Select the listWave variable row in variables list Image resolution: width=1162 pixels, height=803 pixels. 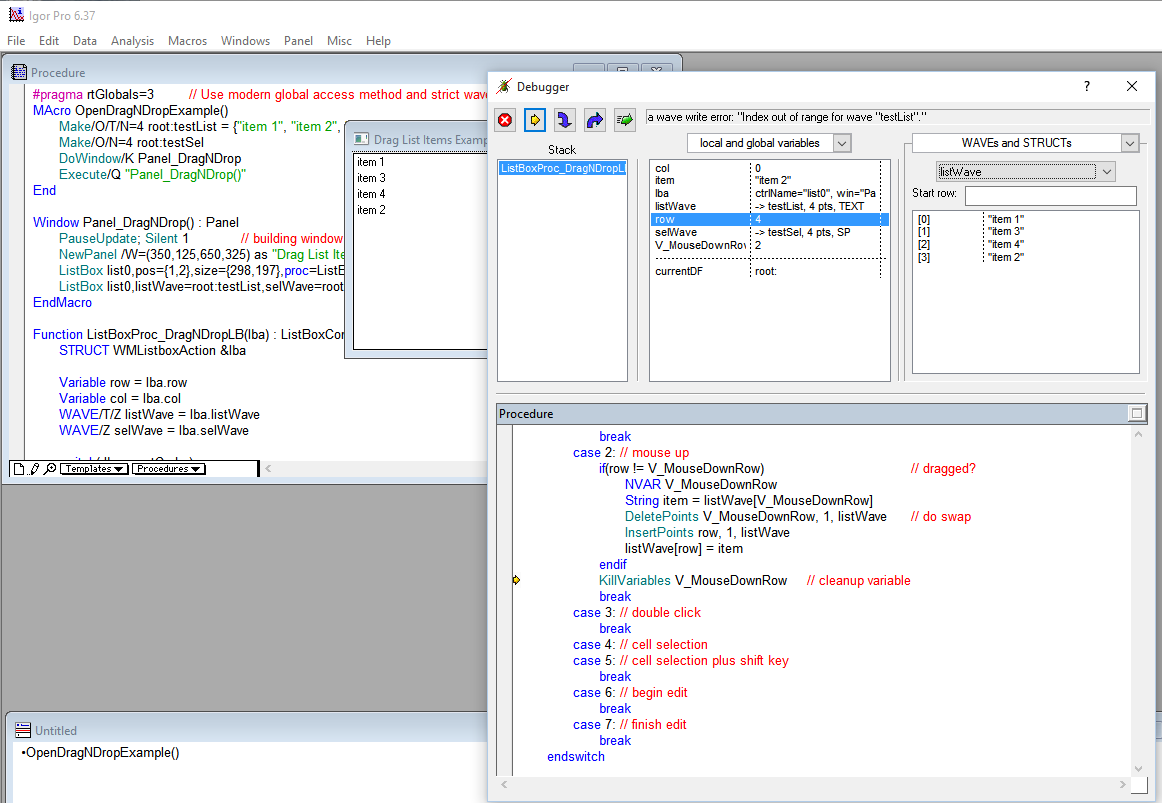768,206
